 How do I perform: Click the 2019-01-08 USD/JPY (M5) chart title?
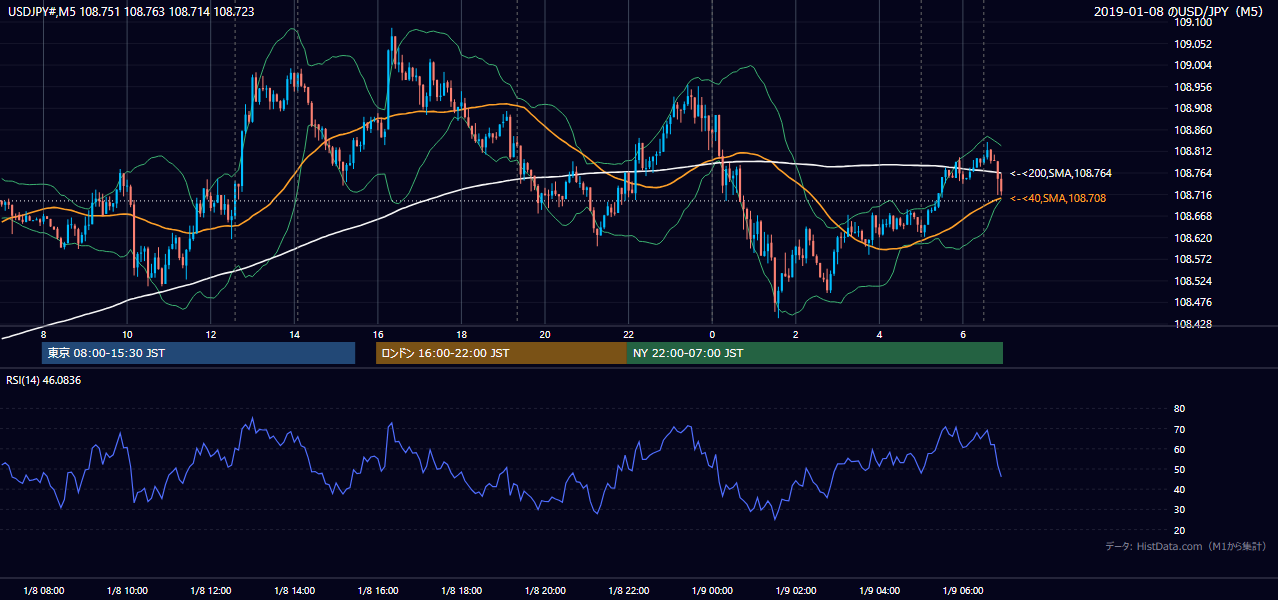pyautogui.click(x=1180, y=11)
